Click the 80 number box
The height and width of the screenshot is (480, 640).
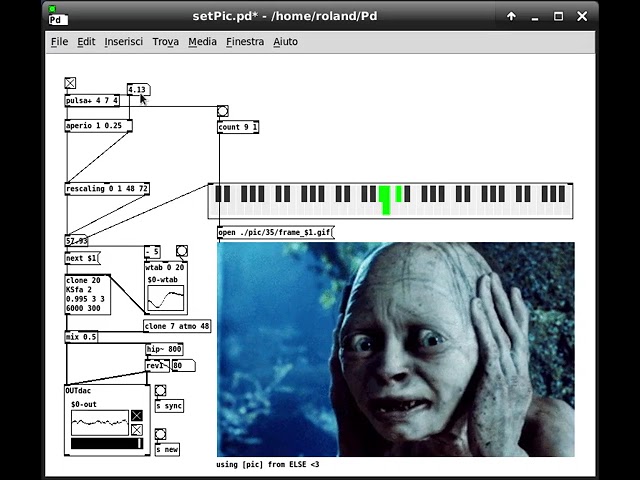[x=183, y=366]
